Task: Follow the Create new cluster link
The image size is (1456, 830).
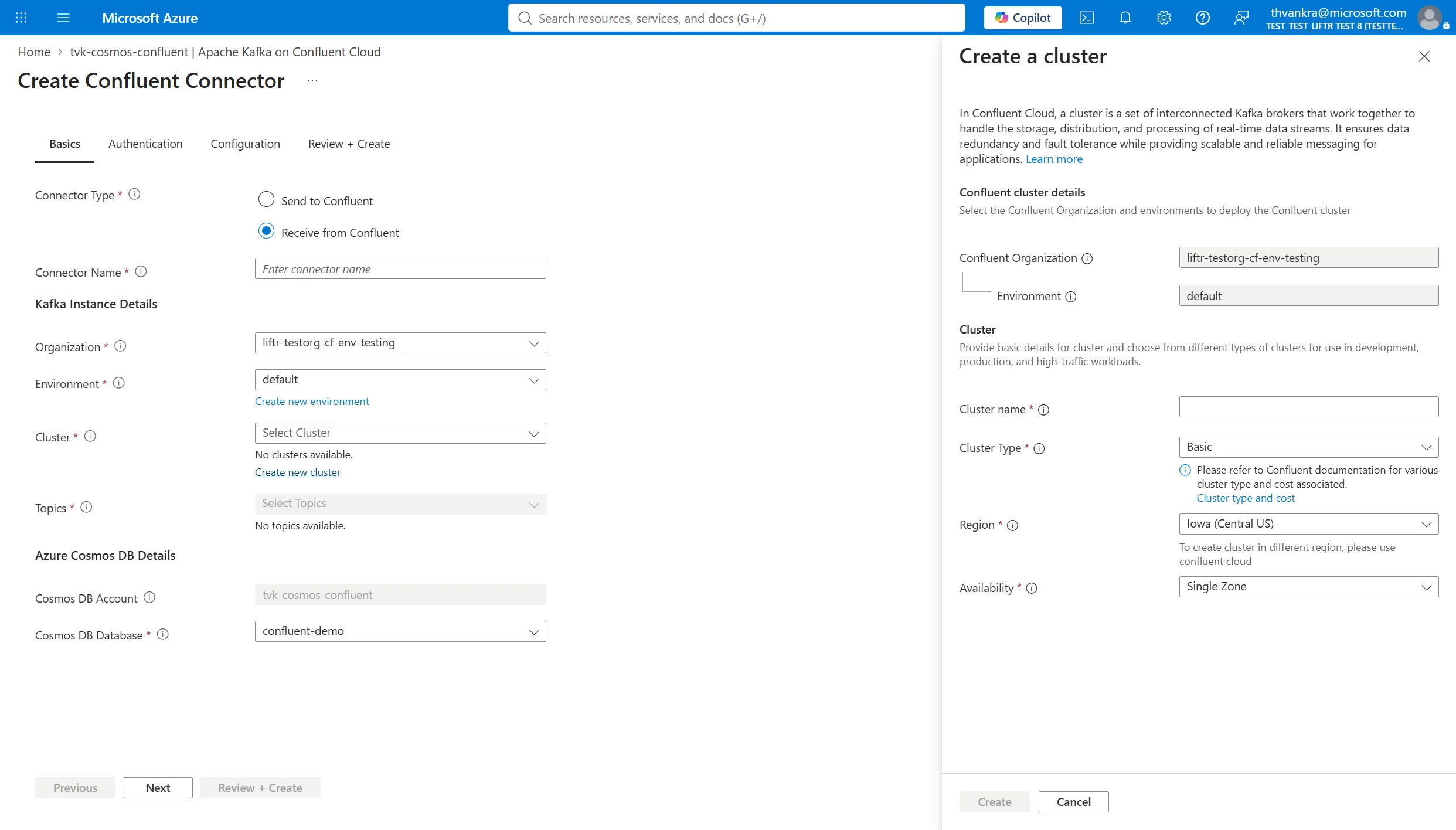Action: 297,472
